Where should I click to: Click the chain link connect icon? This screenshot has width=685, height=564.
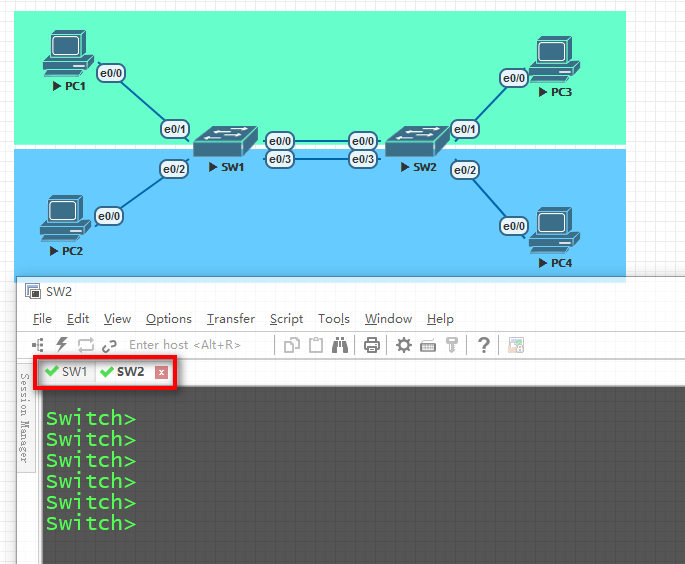pyautogui.click(x=109, y=346)
